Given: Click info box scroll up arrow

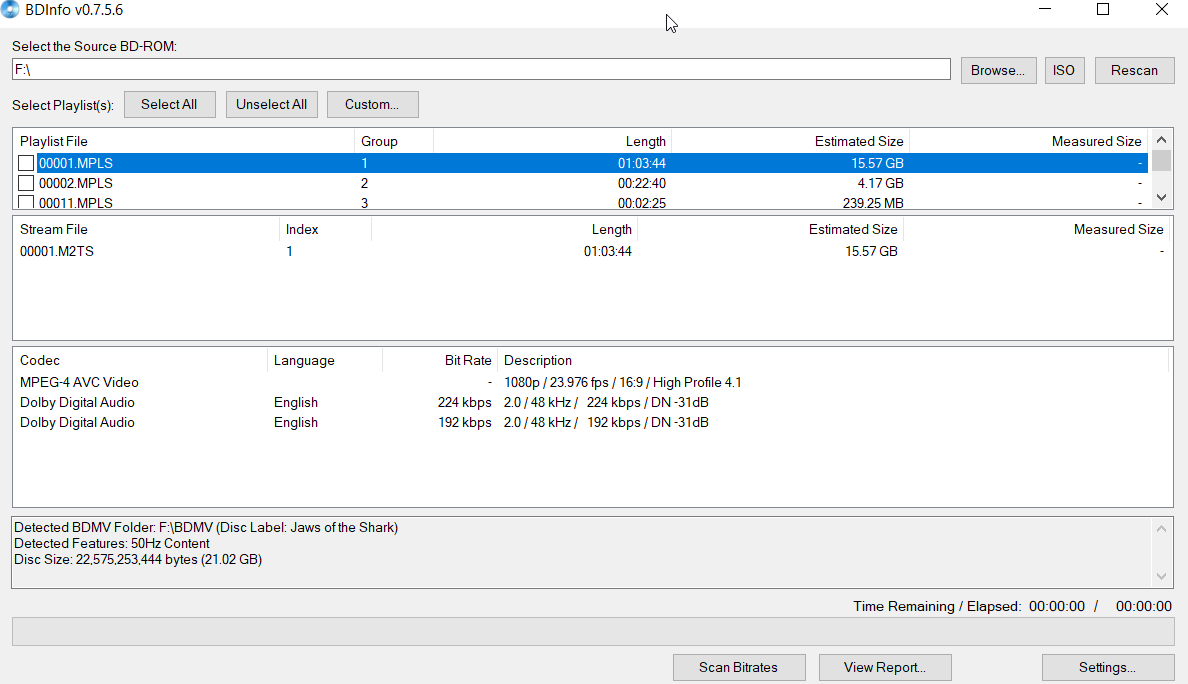Looking at the screenshot, I should click(1161, 529).
